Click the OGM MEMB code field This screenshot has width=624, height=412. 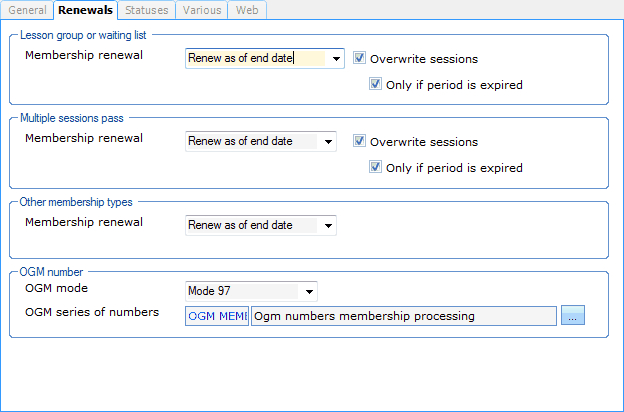(217, 316)
